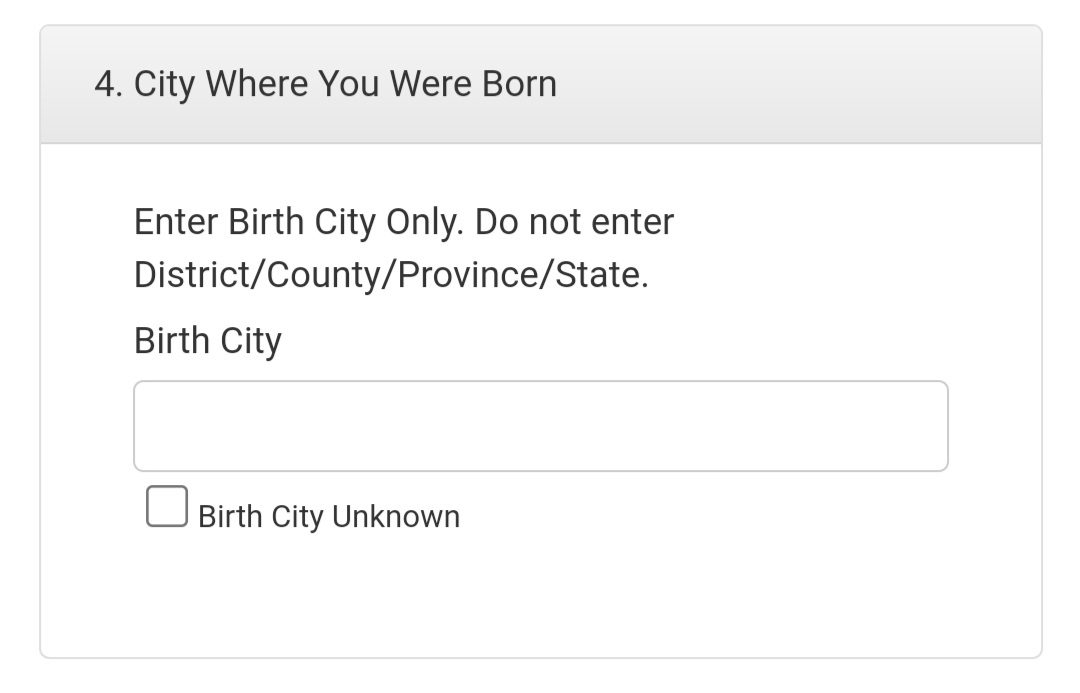Toggle the checkbox next to Birth City Unknown
The width and height of the screenshot is (1080, 693).
point(166,506)
